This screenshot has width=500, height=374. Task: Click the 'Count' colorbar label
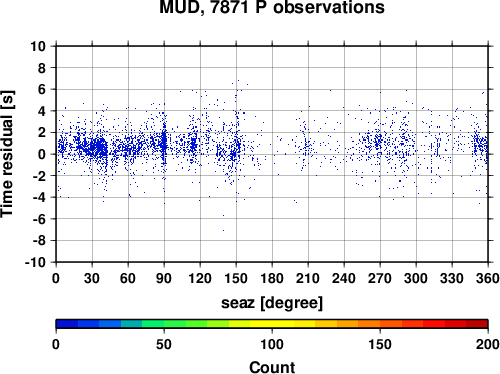[272, 367]
